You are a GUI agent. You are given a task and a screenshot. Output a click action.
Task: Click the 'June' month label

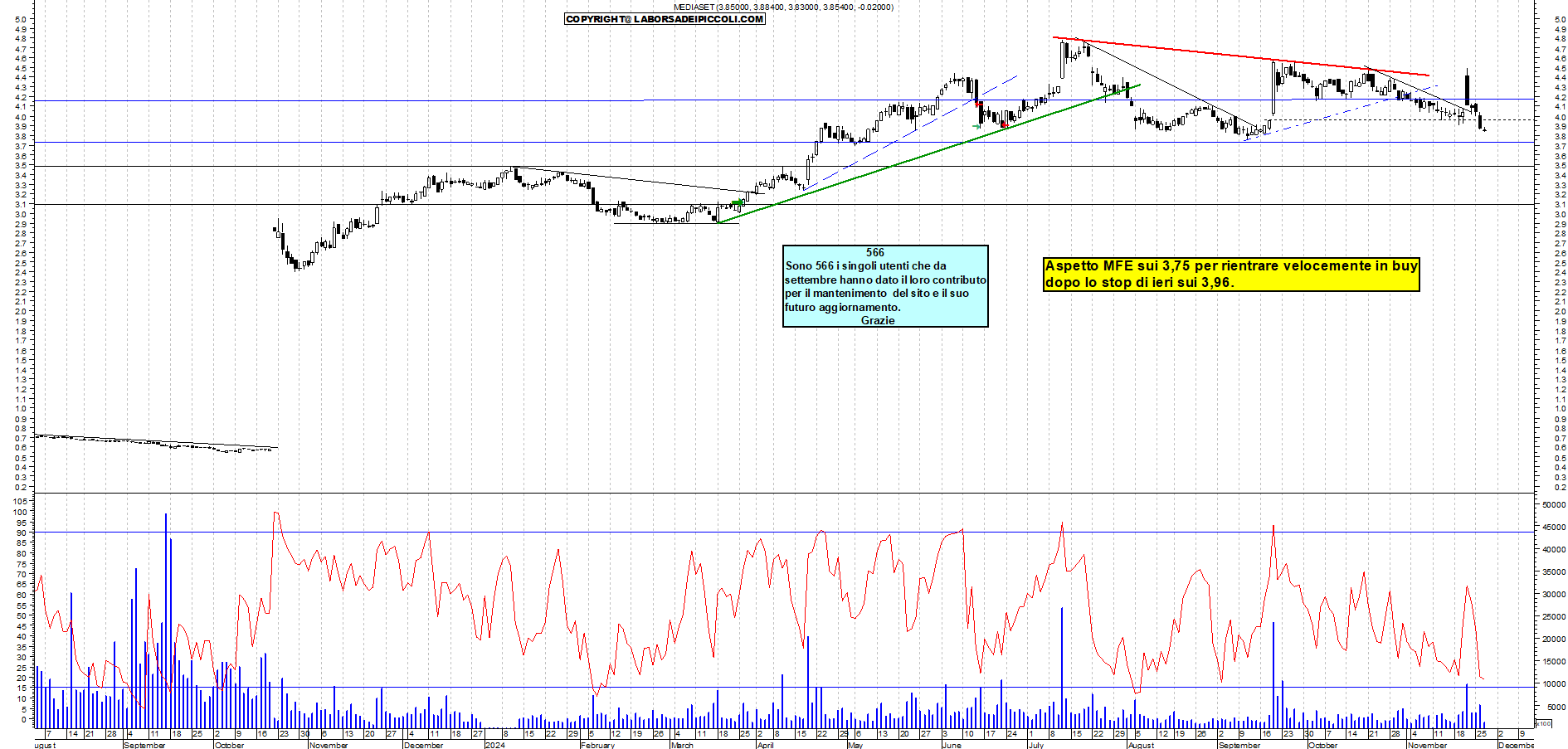click(952, 745)
